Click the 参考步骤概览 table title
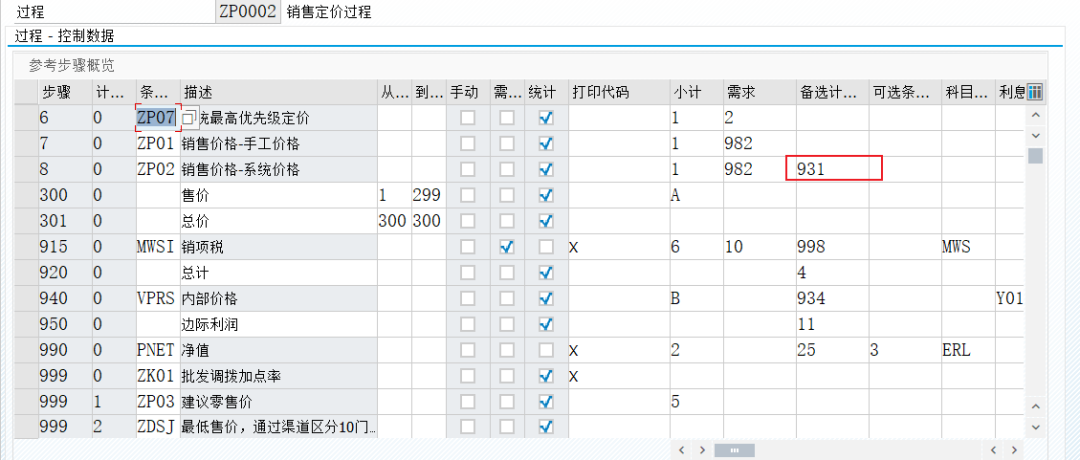 [x=71, y=66]
